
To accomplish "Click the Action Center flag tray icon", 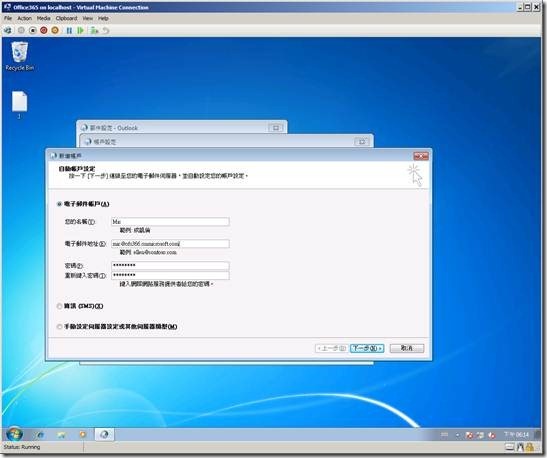I will 470,435.
